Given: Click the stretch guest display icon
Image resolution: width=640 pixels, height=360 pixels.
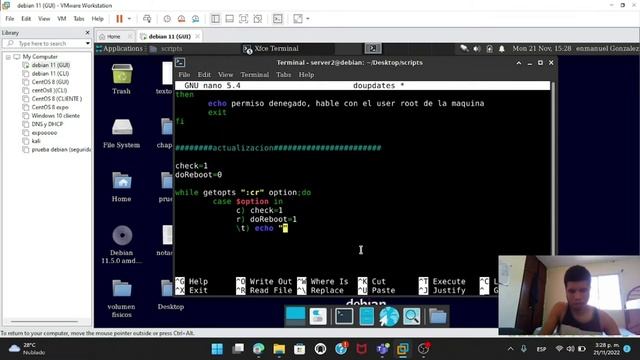Looking at the screenshot, I should point(298,19).
